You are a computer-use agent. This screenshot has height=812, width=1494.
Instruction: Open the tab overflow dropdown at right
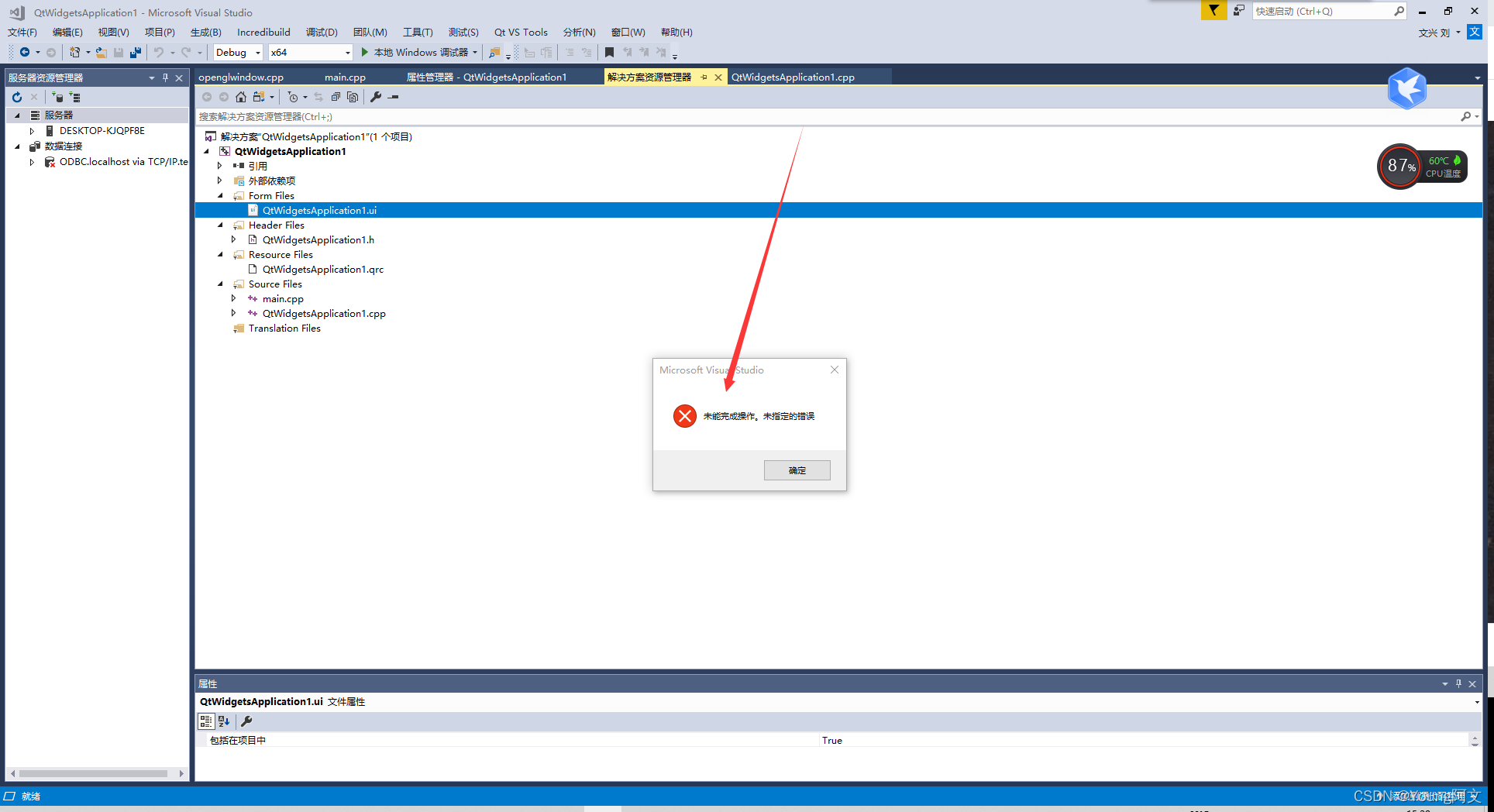click(1478, 77)
